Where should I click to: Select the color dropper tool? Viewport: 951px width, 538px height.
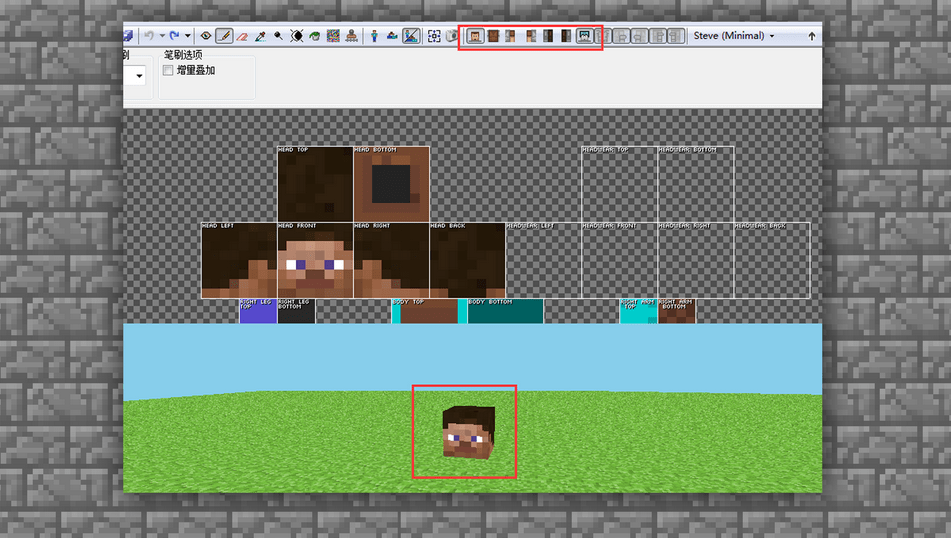click(260, 36)
